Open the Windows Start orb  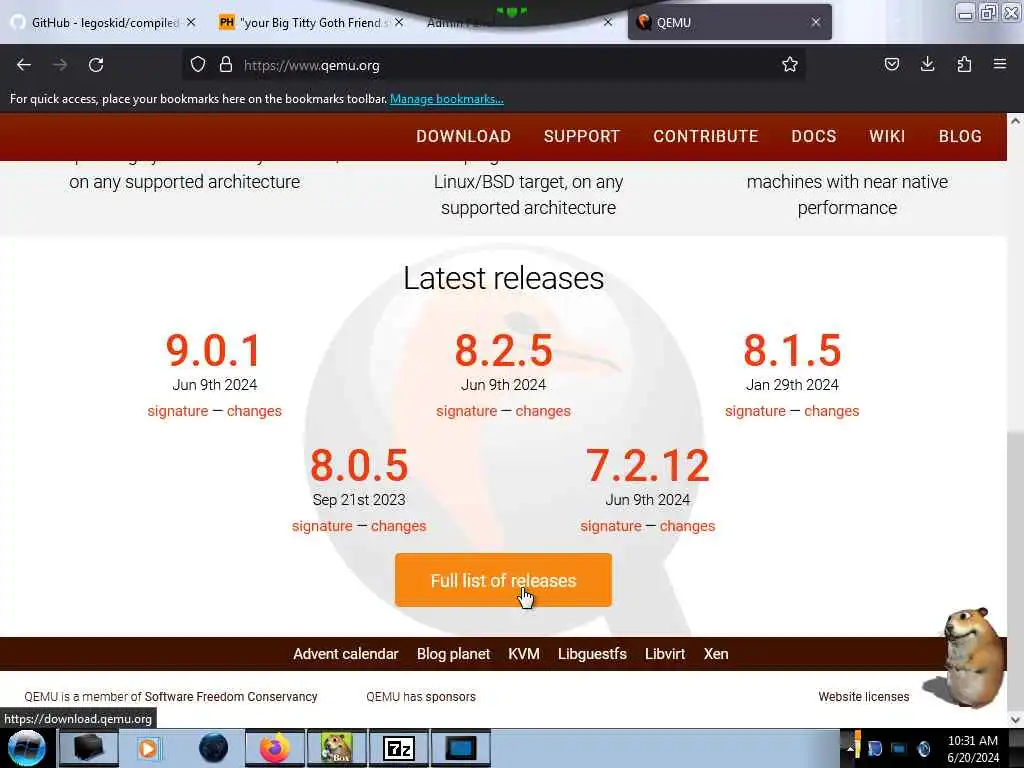pyautogui.click(x=27, y=748)
